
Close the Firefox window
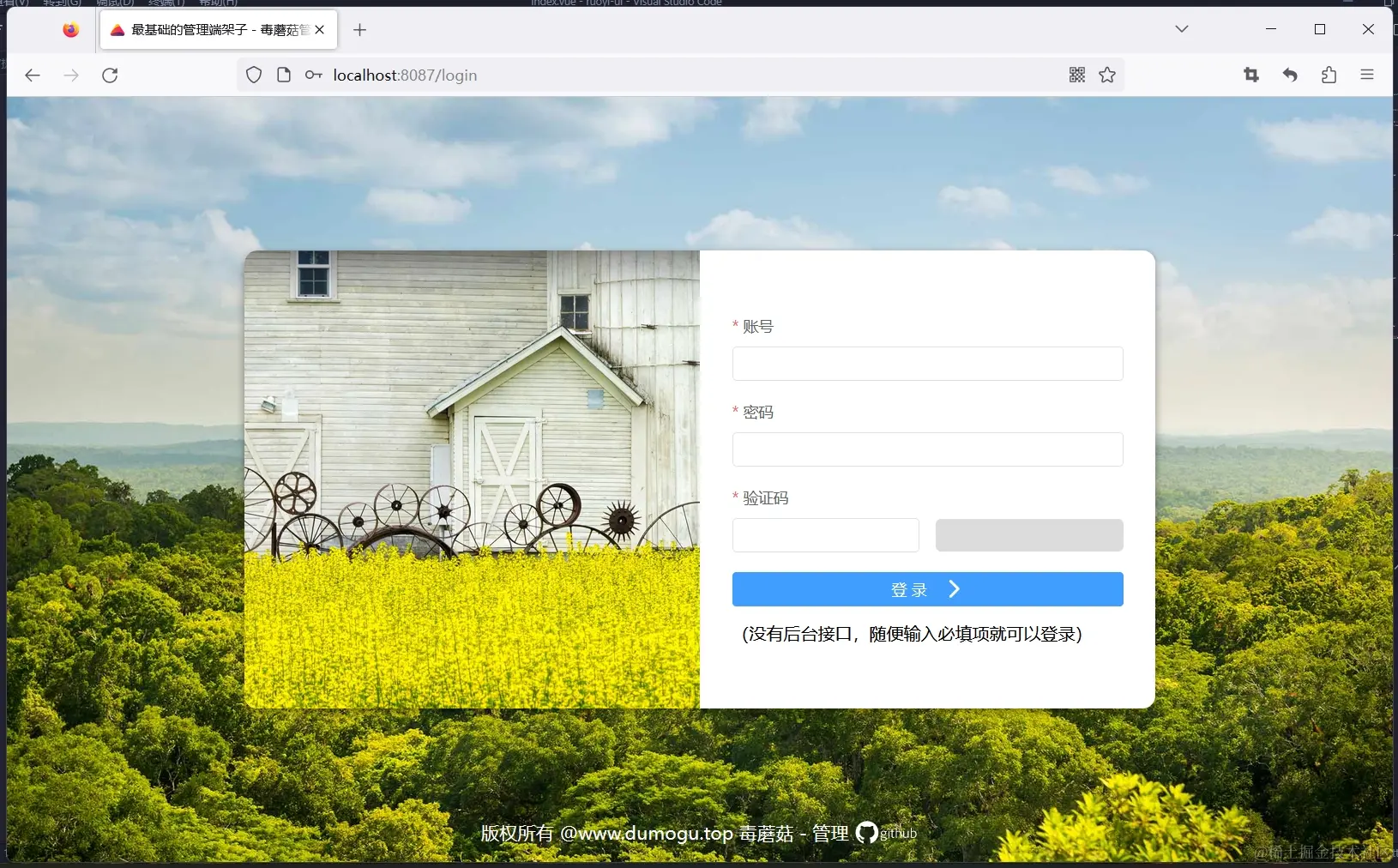1368,29
